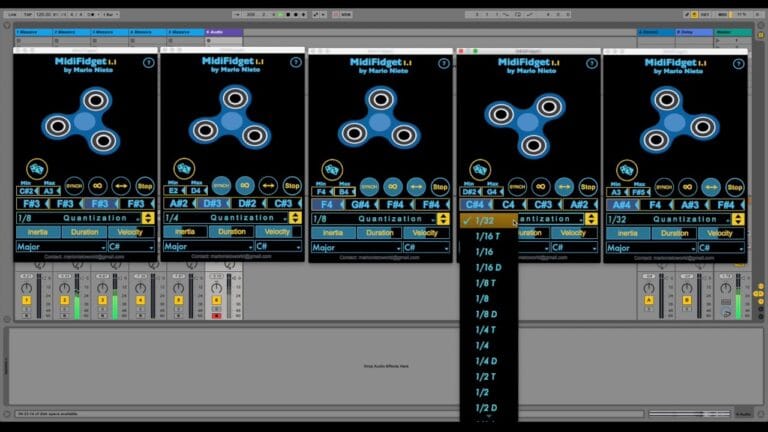Toggle infinity loop button in E2–D4 MidiFidget

click(x=245, y=185)
